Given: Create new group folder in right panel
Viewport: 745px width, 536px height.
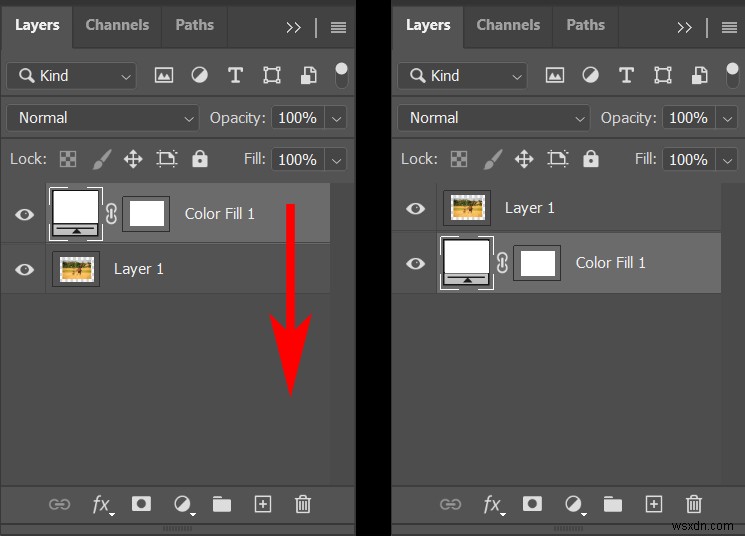Looking at the screenshot, I should point(613,504).
